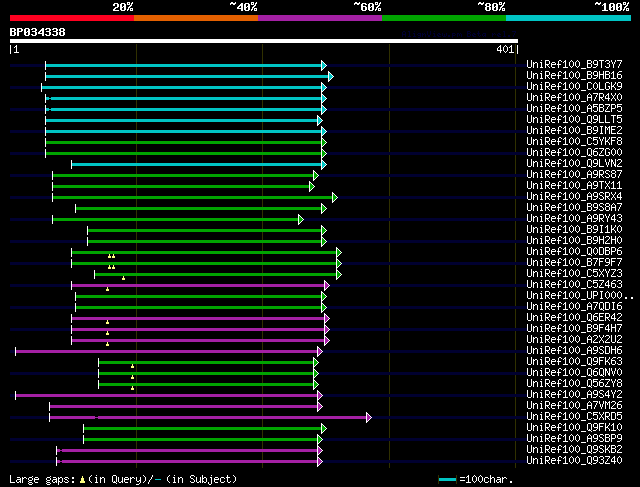Image resolution: width=640 pixels, height=487 pixels.
Task: Select the red 20% identity color segment
Action: point(72,18)
